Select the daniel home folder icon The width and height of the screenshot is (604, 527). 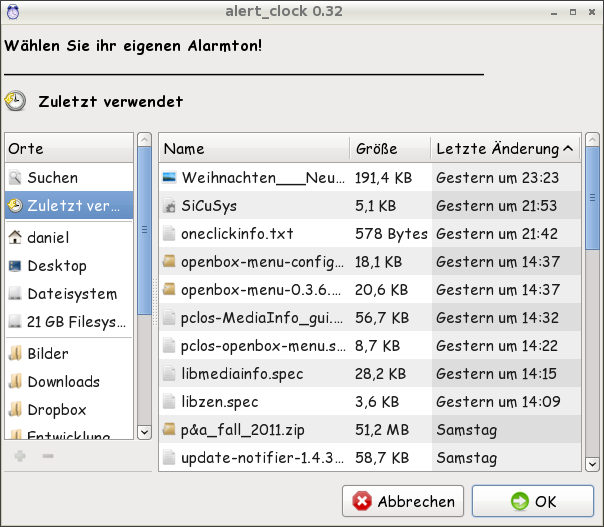15,237
